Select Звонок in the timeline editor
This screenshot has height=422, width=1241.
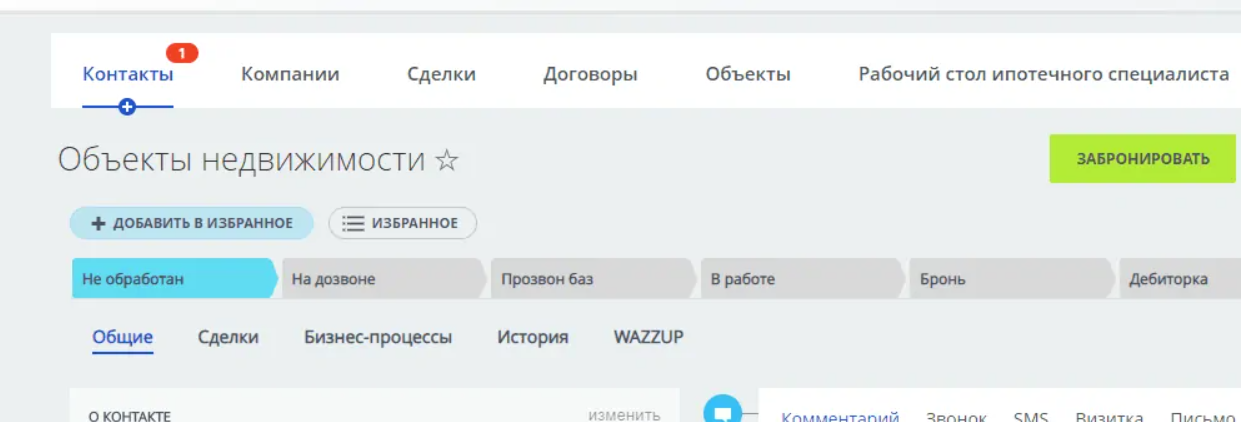(x=956, y=417)
